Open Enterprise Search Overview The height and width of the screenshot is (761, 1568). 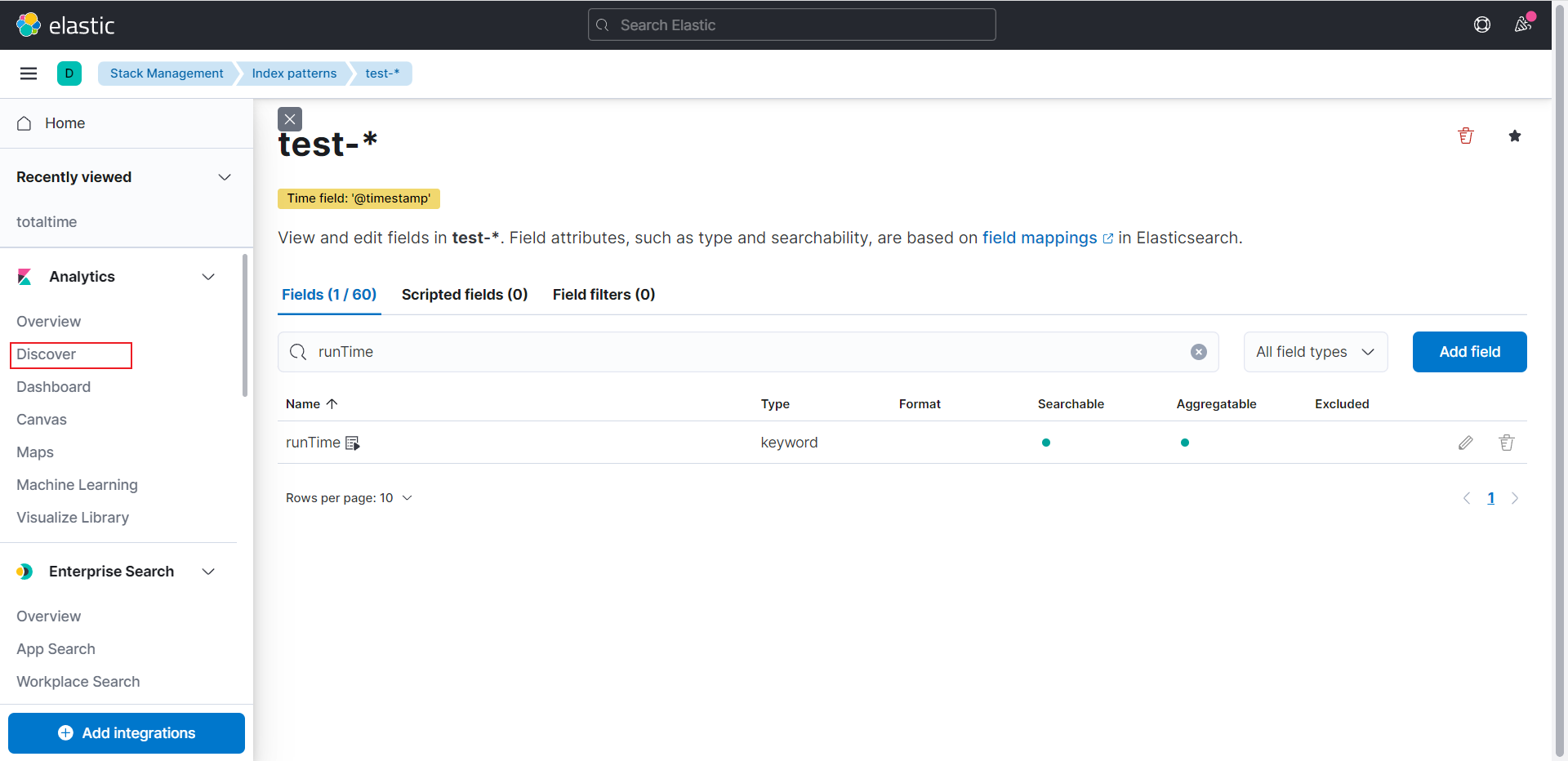coord(48,616)
